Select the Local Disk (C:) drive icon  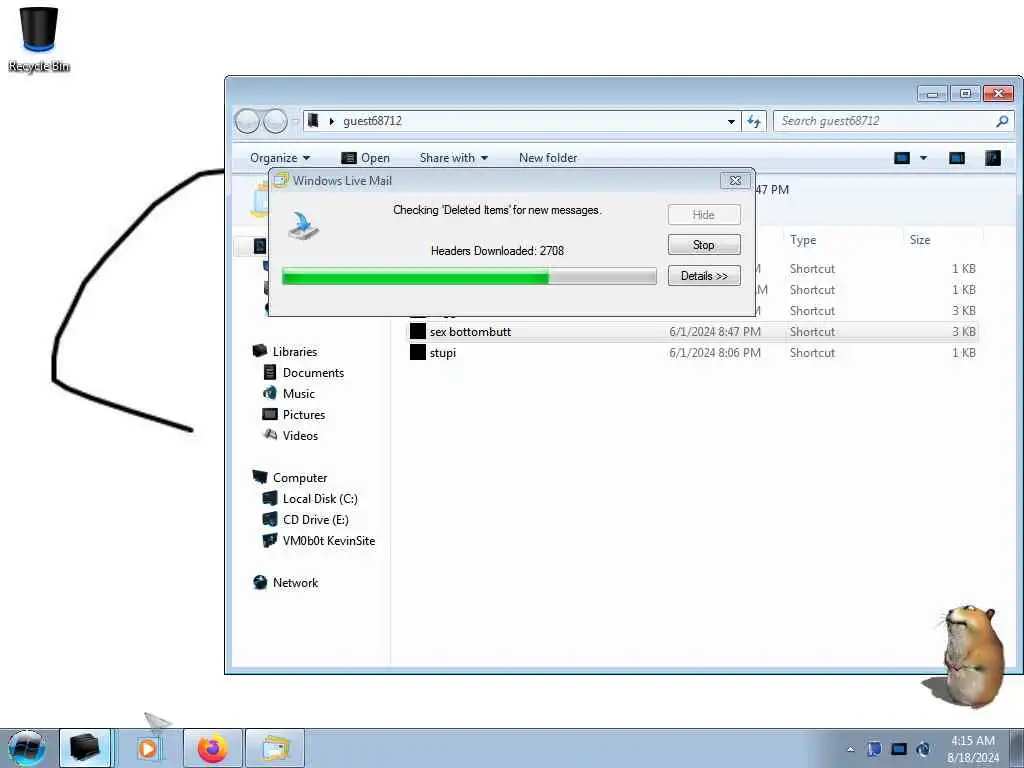(269, 498)
